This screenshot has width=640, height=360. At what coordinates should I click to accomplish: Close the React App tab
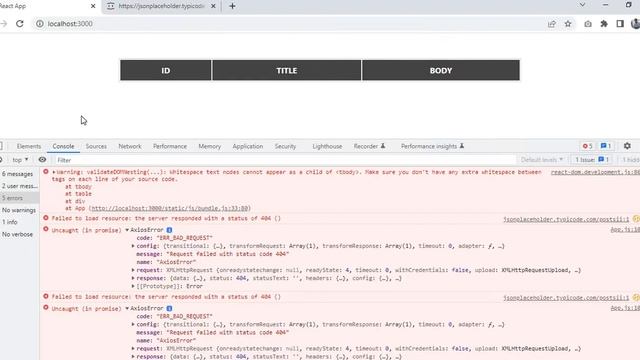(93, 6)
